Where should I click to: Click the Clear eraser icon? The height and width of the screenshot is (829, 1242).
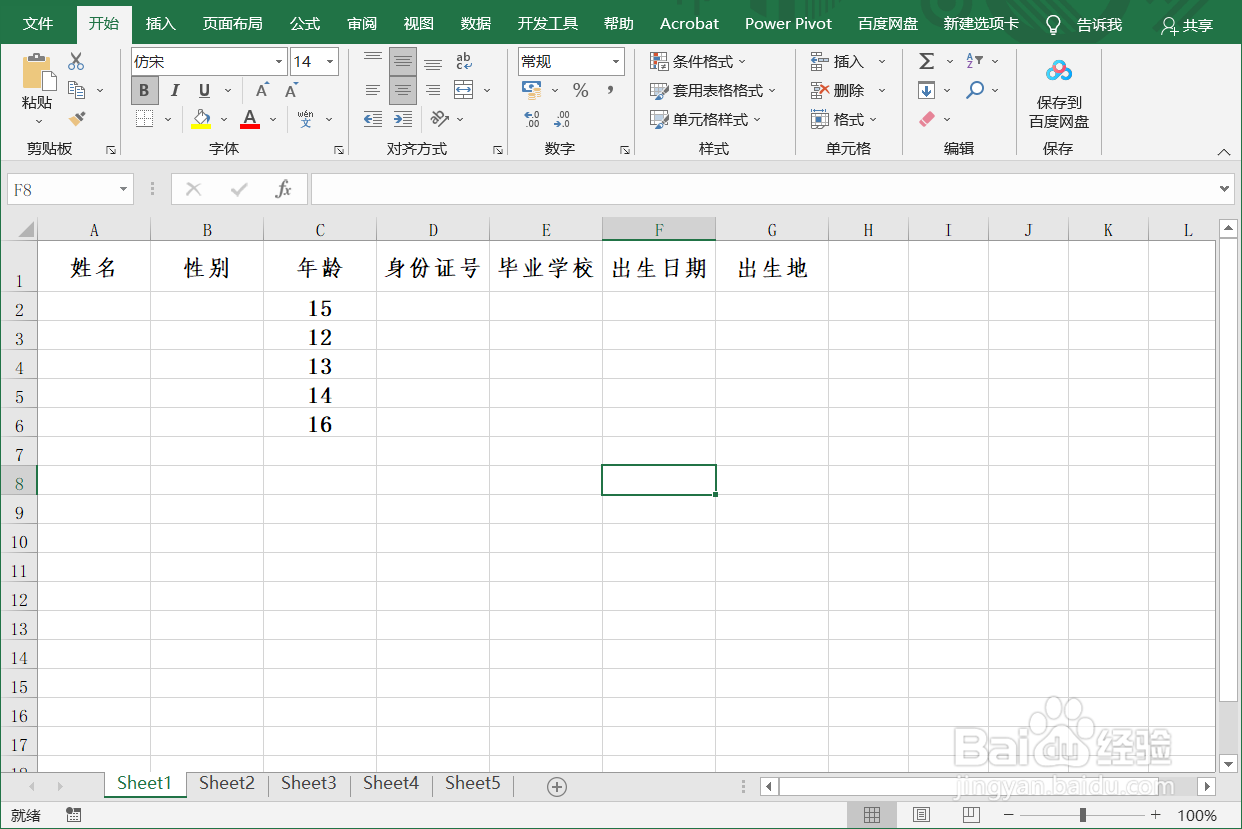coord(927,119)
